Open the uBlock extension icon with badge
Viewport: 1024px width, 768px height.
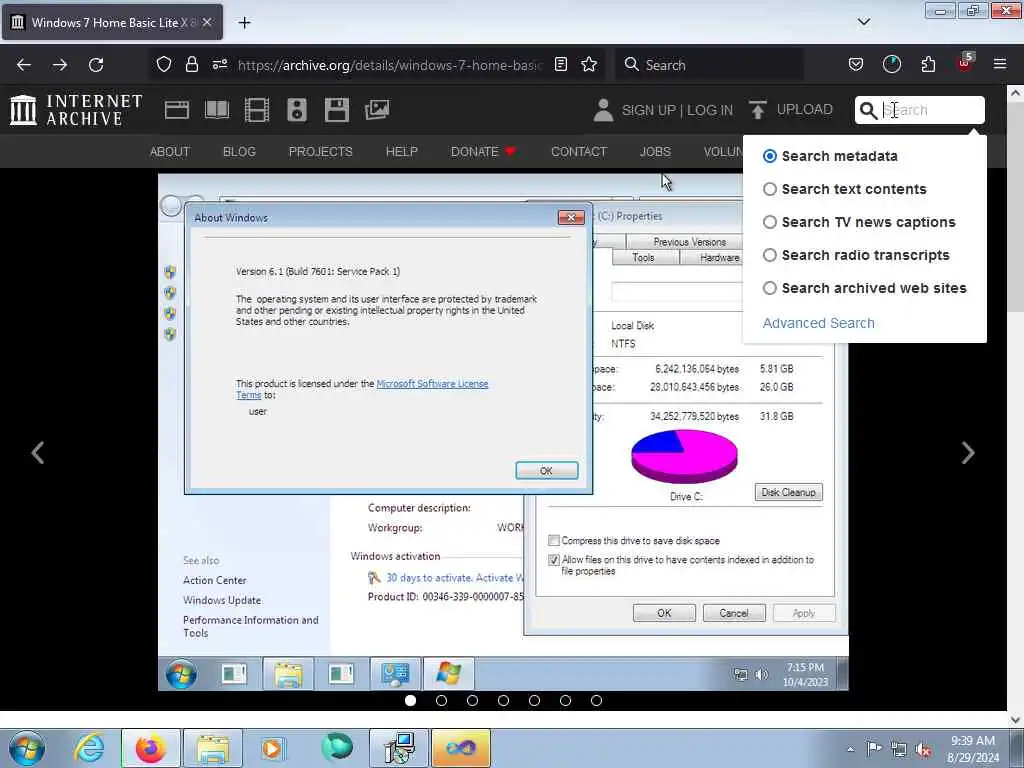(965, 63)
